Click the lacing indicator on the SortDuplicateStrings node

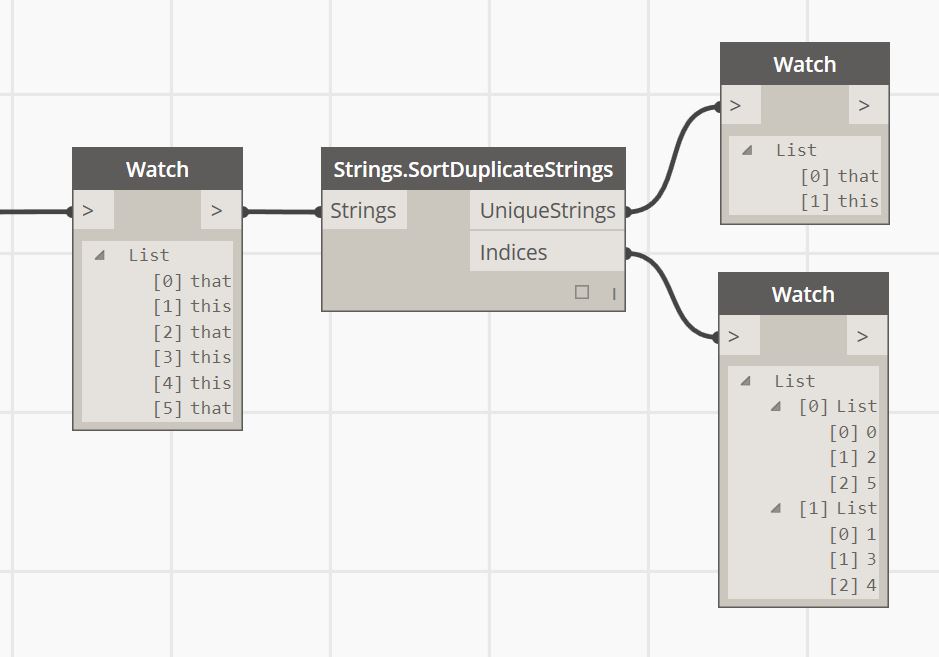click(614, 293)
